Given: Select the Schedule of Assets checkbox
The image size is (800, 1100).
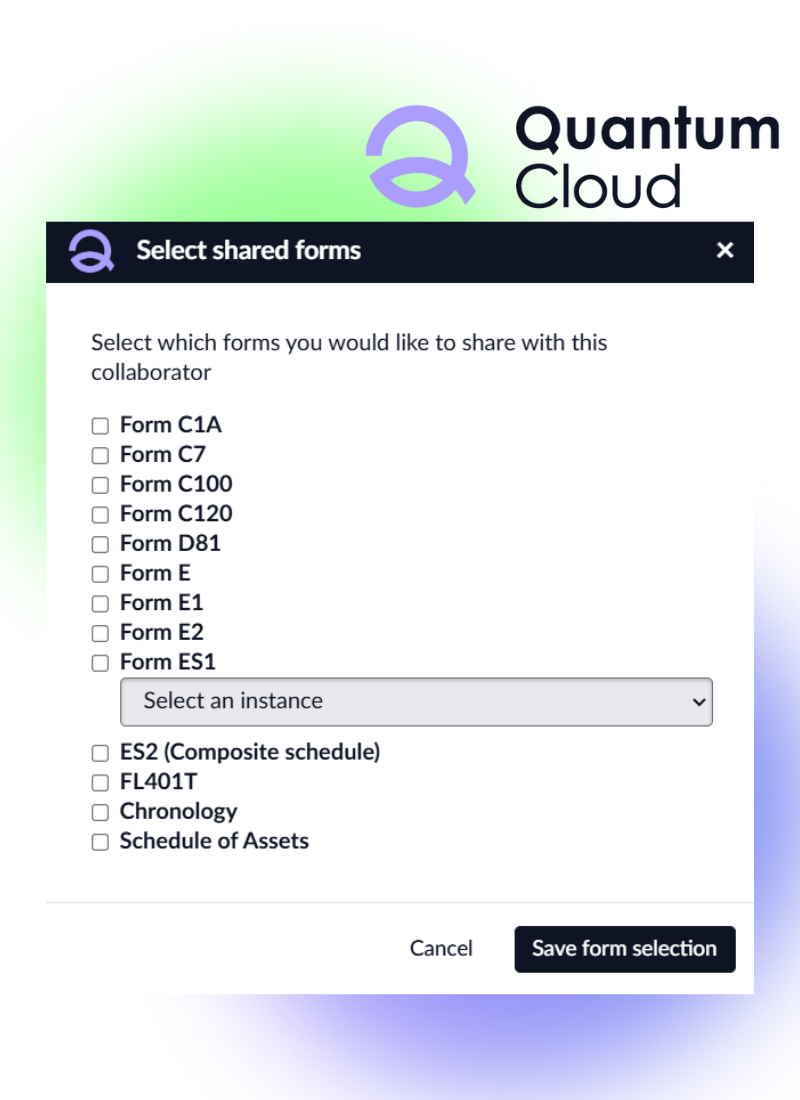Looking at the screenshot, I should (100, 842).
